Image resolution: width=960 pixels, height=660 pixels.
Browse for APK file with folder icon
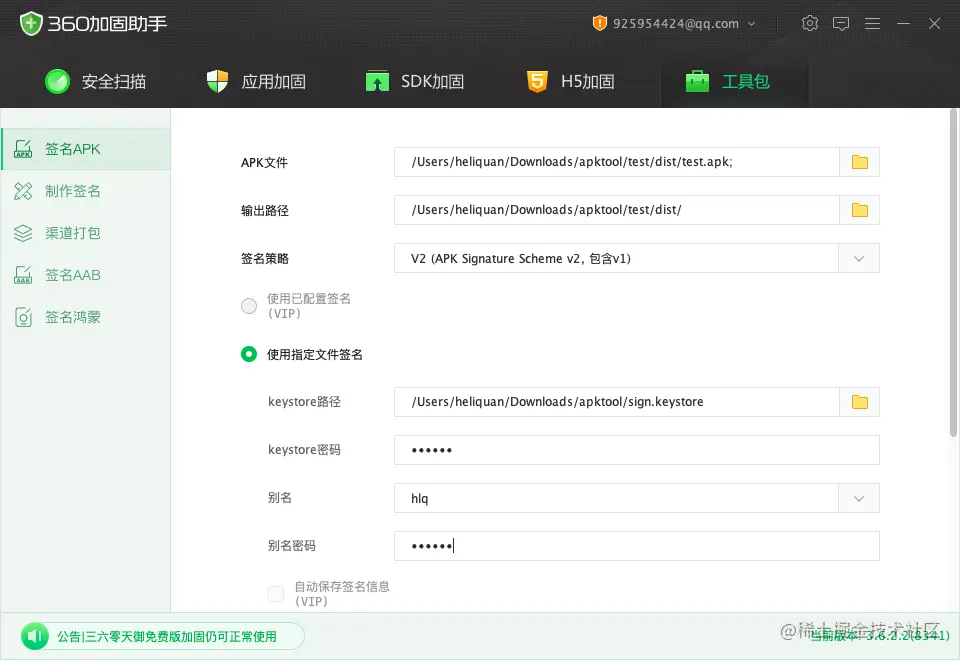[860, 162]
